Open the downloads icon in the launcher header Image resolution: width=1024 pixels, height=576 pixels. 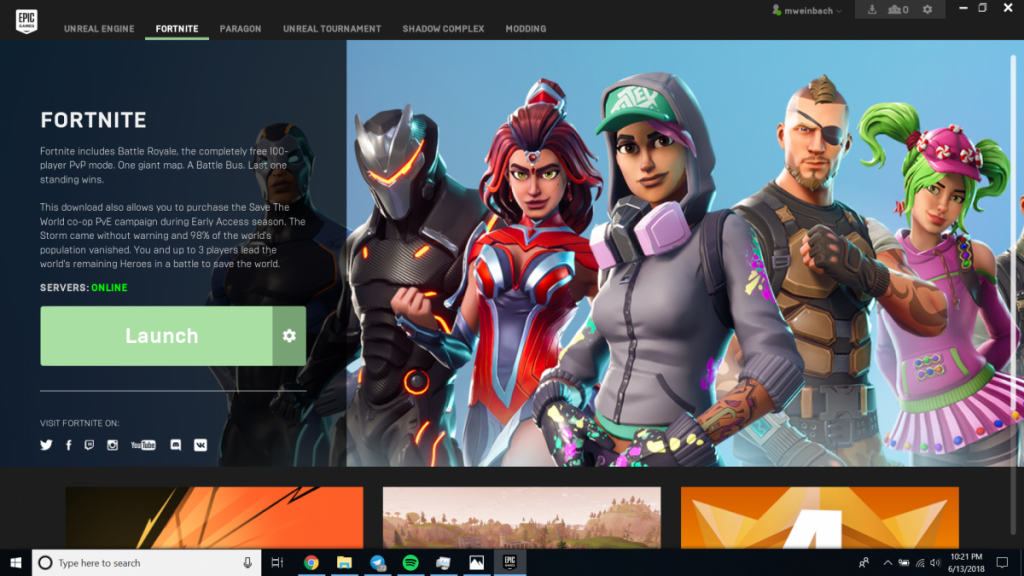pos(872,10)
